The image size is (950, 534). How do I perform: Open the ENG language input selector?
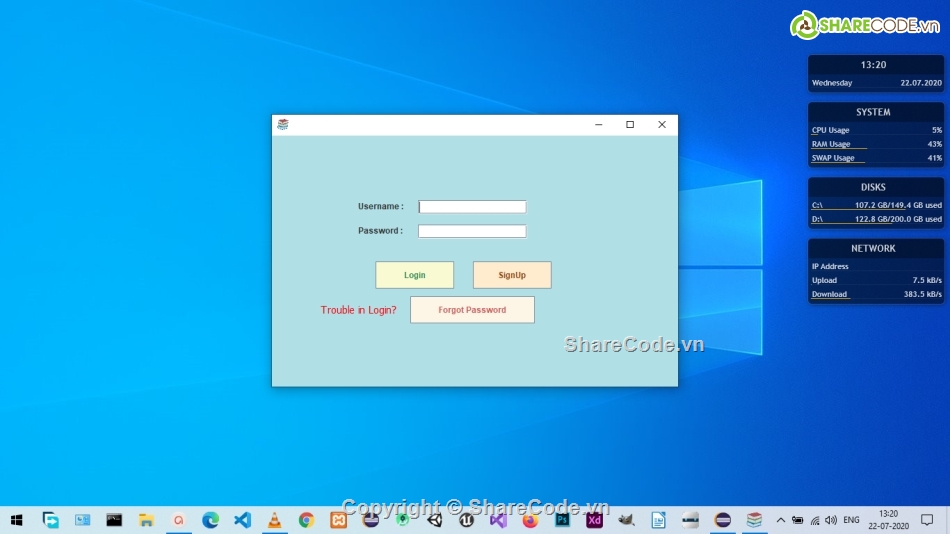point(851,520)
